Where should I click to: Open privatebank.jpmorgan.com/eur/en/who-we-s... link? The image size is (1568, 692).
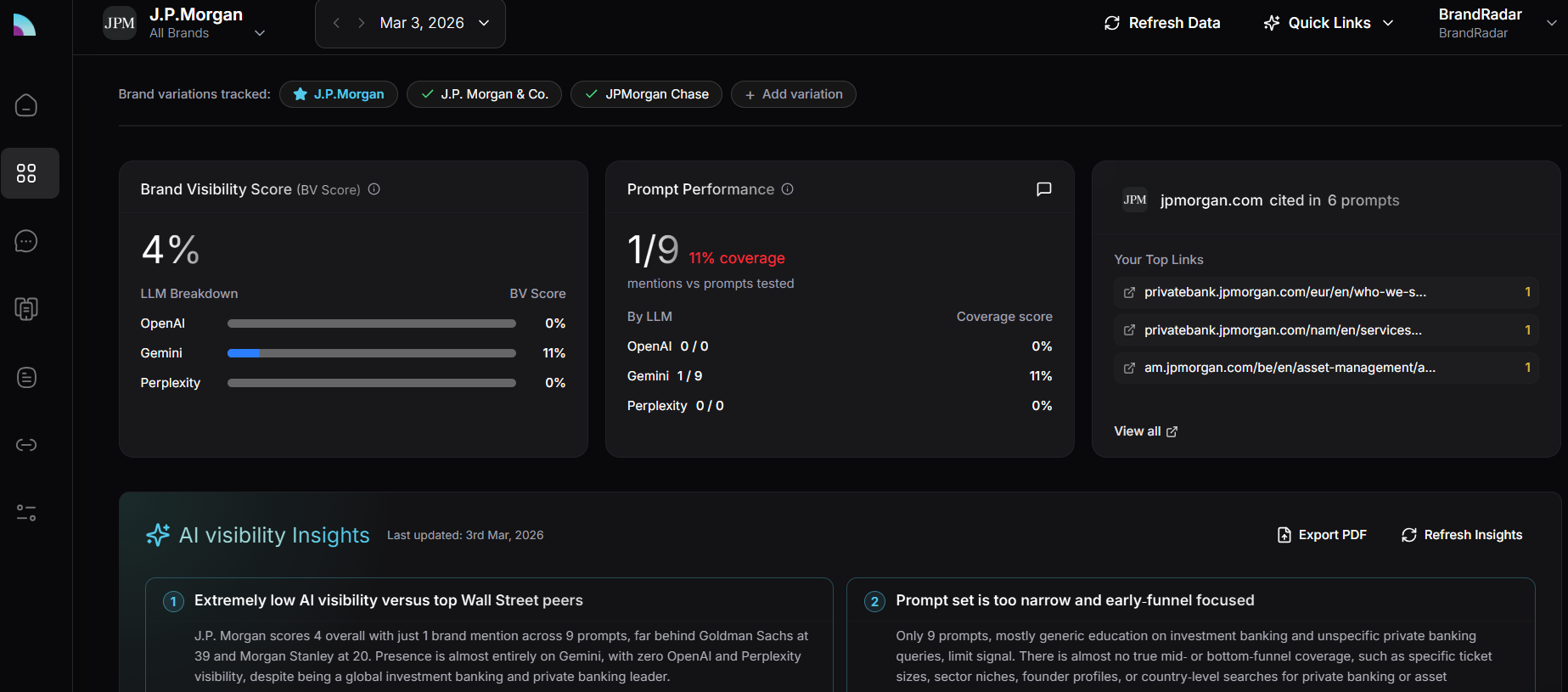point(1326,292)
